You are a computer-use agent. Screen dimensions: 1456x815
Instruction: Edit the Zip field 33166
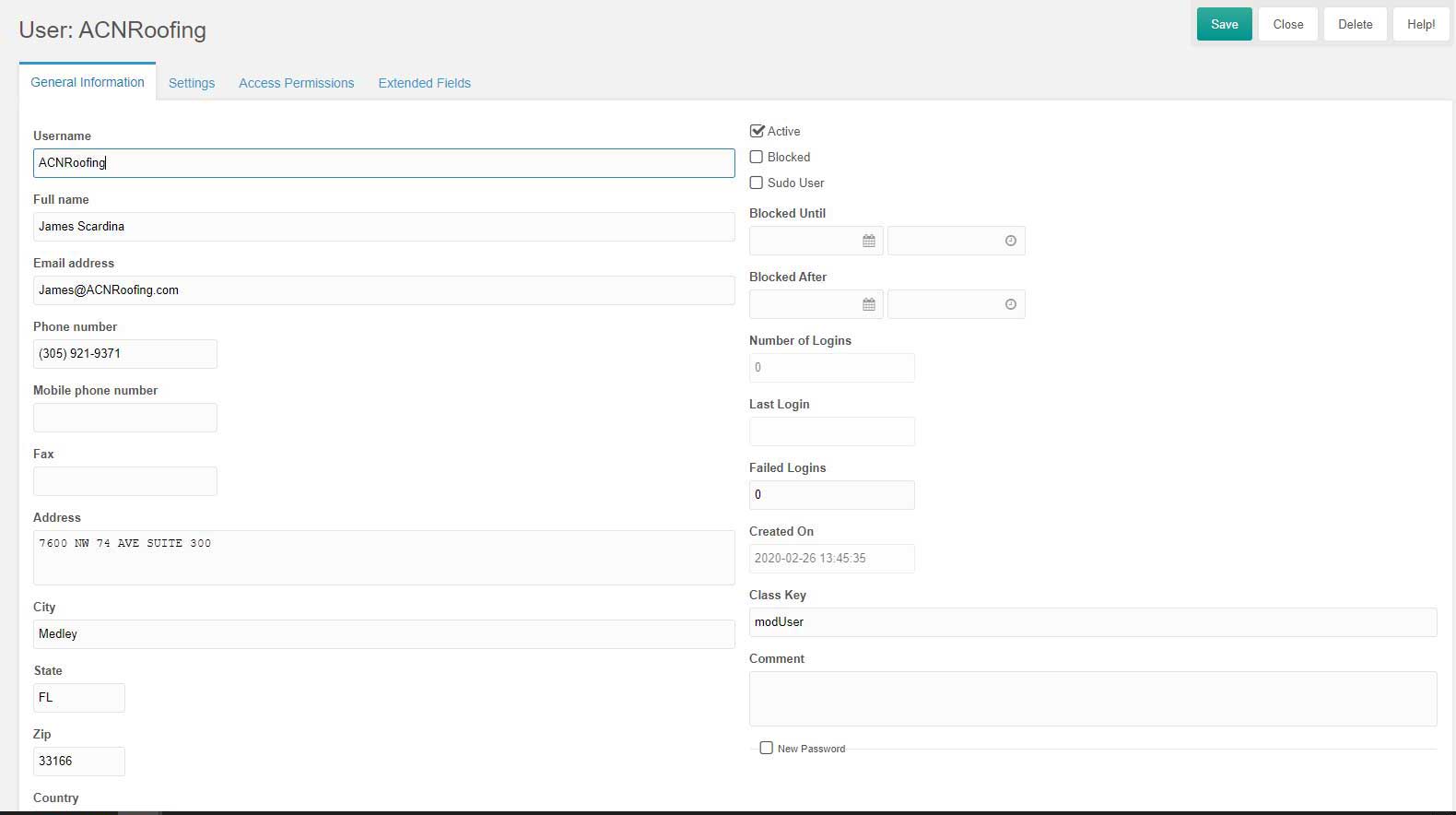click(79, 762)
